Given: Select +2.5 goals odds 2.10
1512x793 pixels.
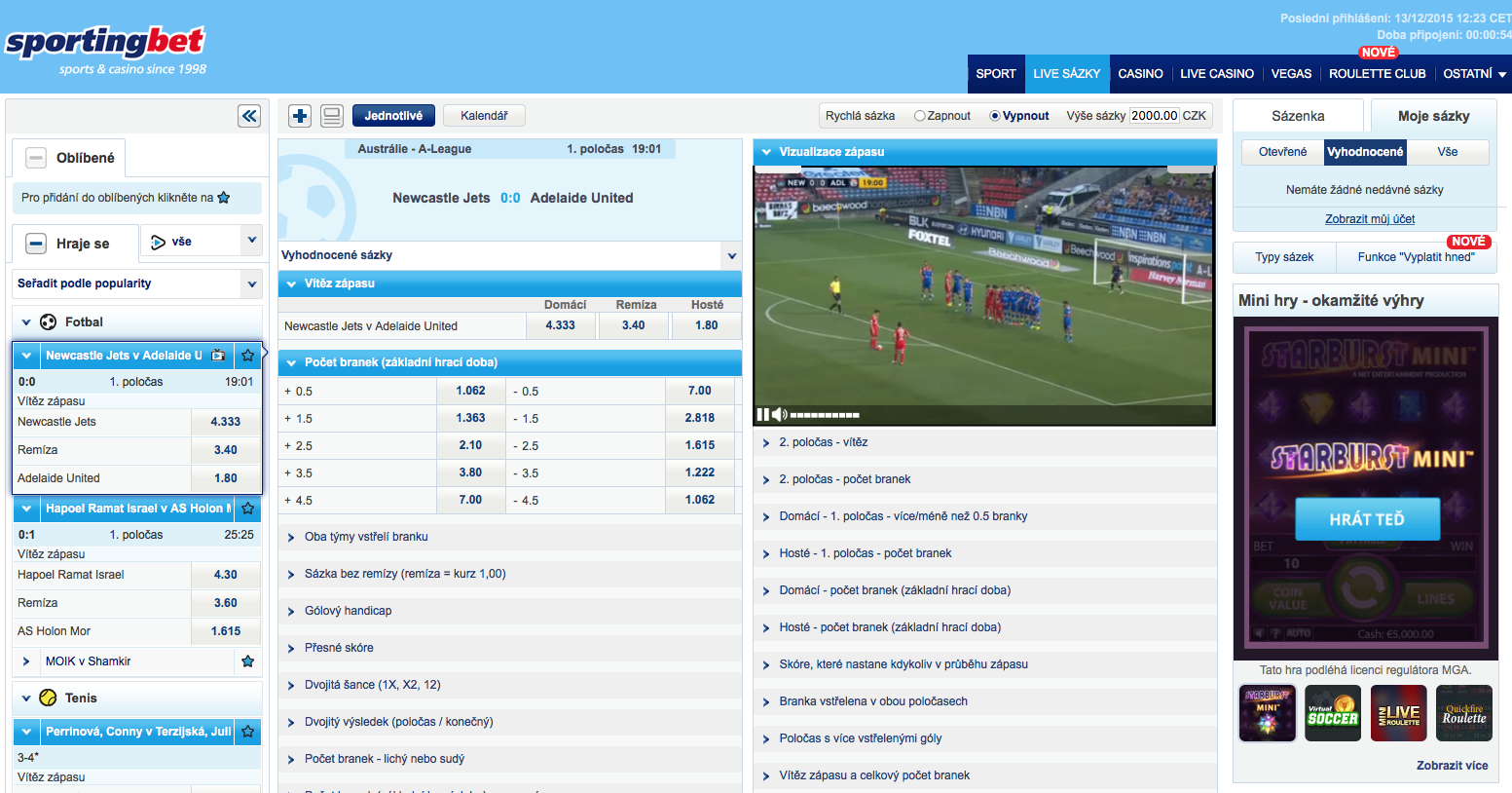Looking at the screenshot, I should [x=470, y=445].
